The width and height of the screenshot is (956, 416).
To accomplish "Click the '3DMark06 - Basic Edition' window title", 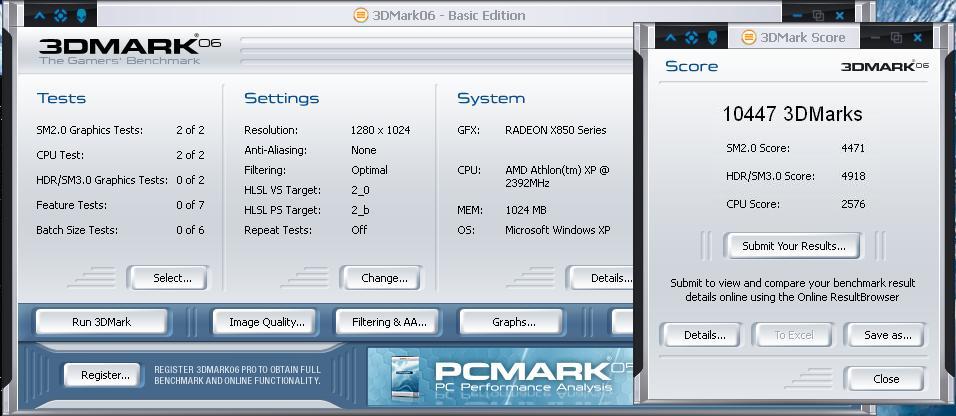I will pyautogui.click(x=449, y=15).
